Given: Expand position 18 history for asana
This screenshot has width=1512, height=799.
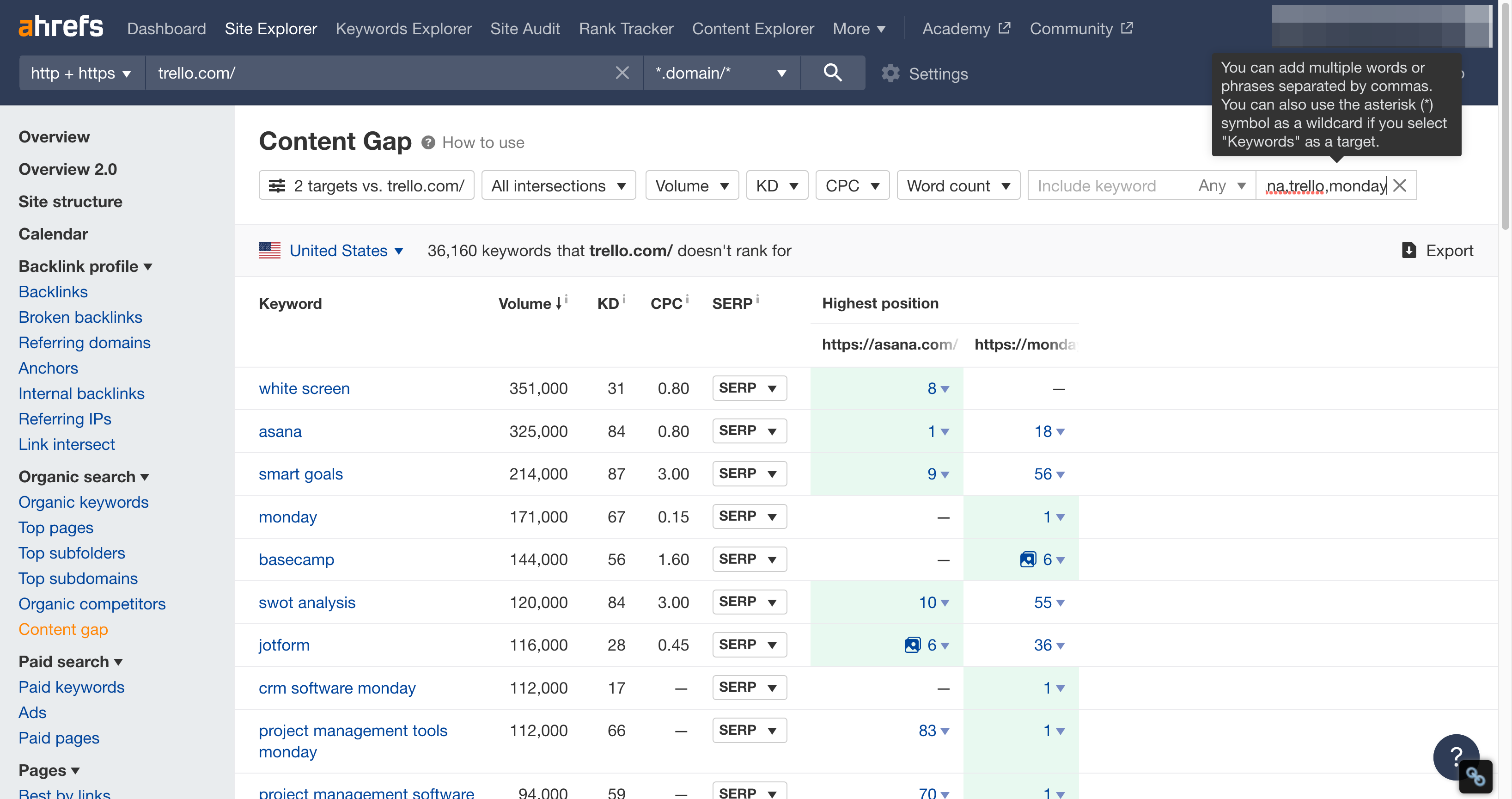Looking at the screenshot, I should pos(1049,431).
